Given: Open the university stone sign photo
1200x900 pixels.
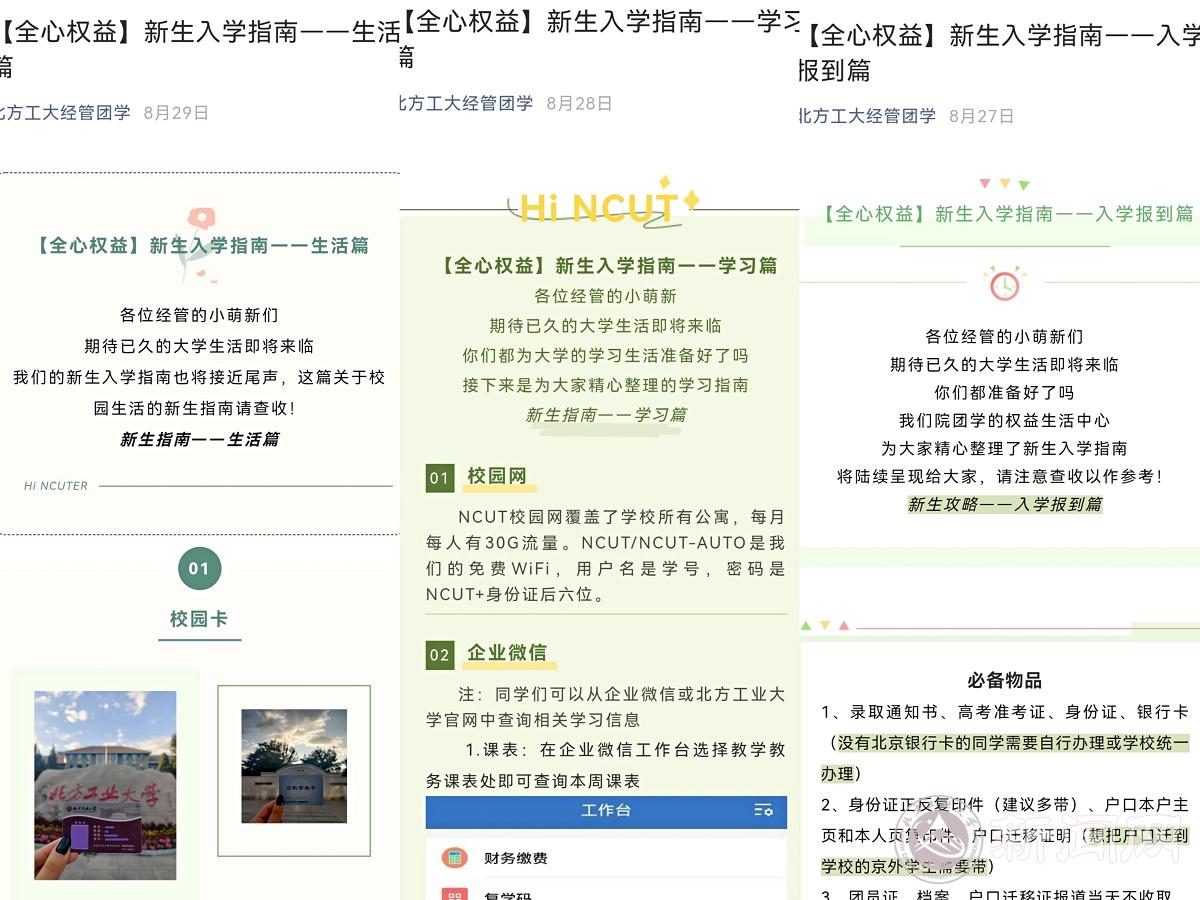Looking at the screenshot, I should 105,785.
